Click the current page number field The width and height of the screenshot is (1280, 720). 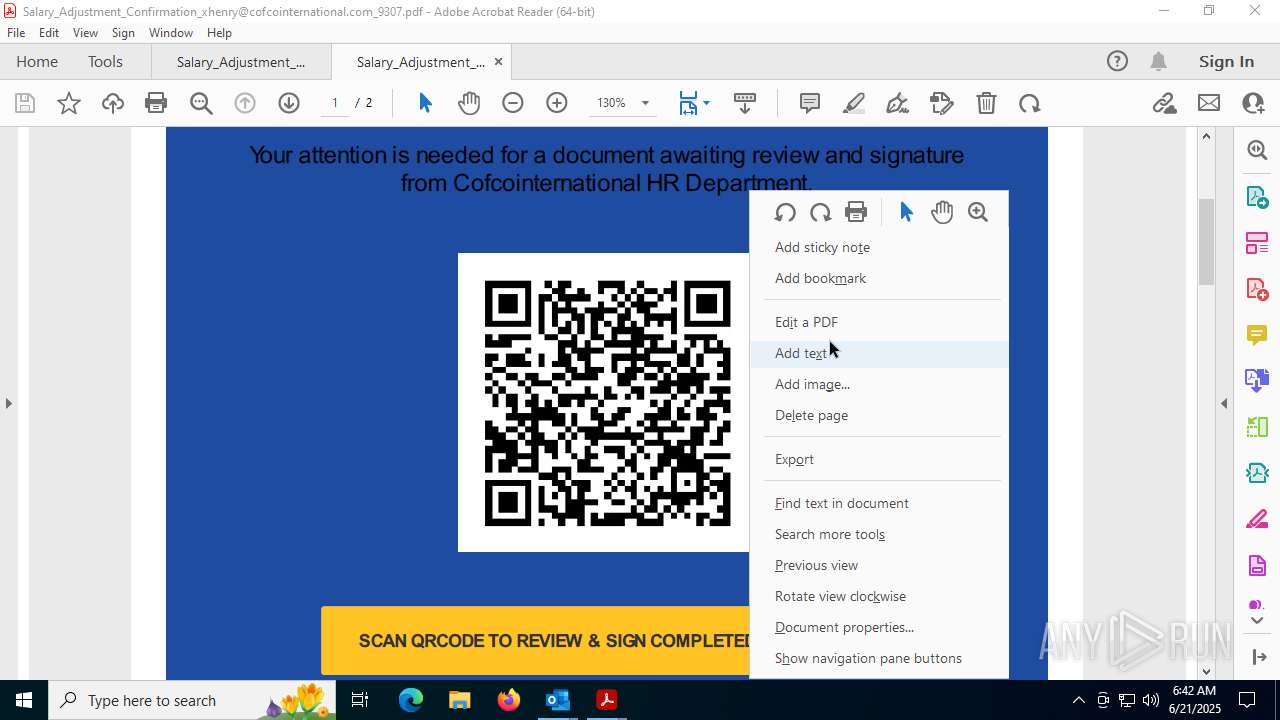pos(335,103)
